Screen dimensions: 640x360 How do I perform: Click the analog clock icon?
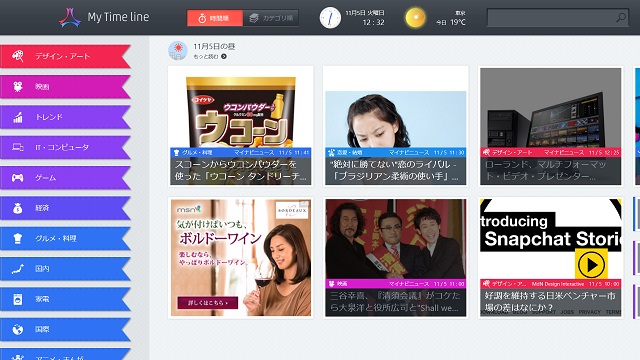point(330,18)
